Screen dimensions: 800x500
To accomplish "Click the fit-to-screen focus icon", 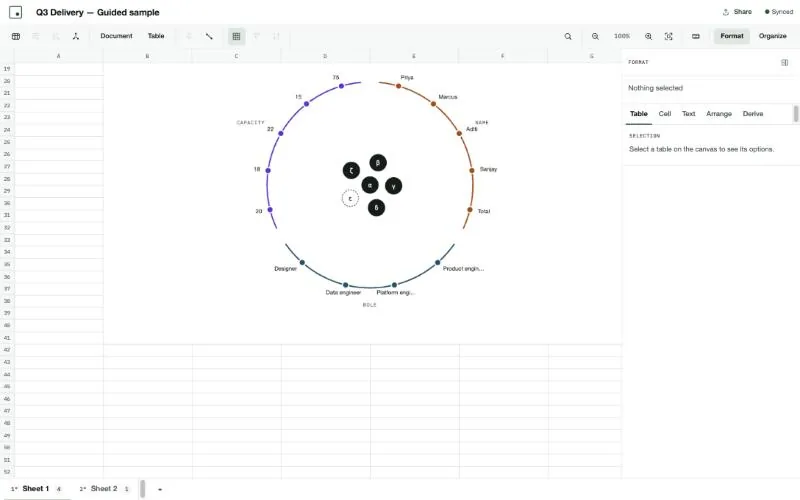I will tap(668, 36).
